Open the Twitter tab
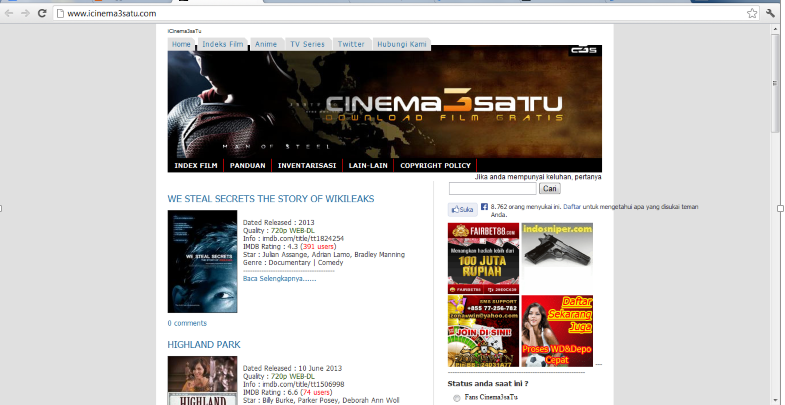 coord(351,44)
